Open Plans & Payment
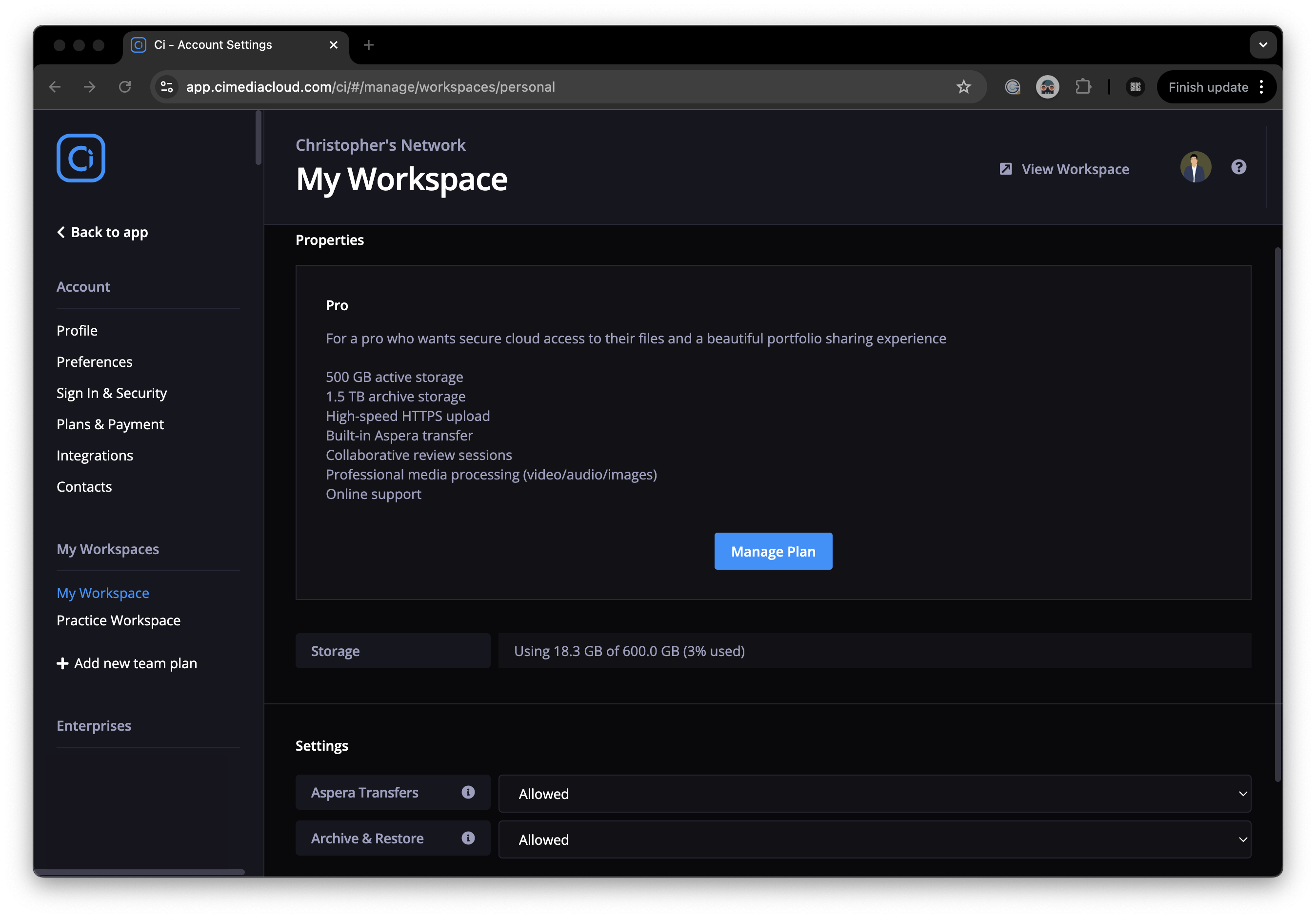 110,424
